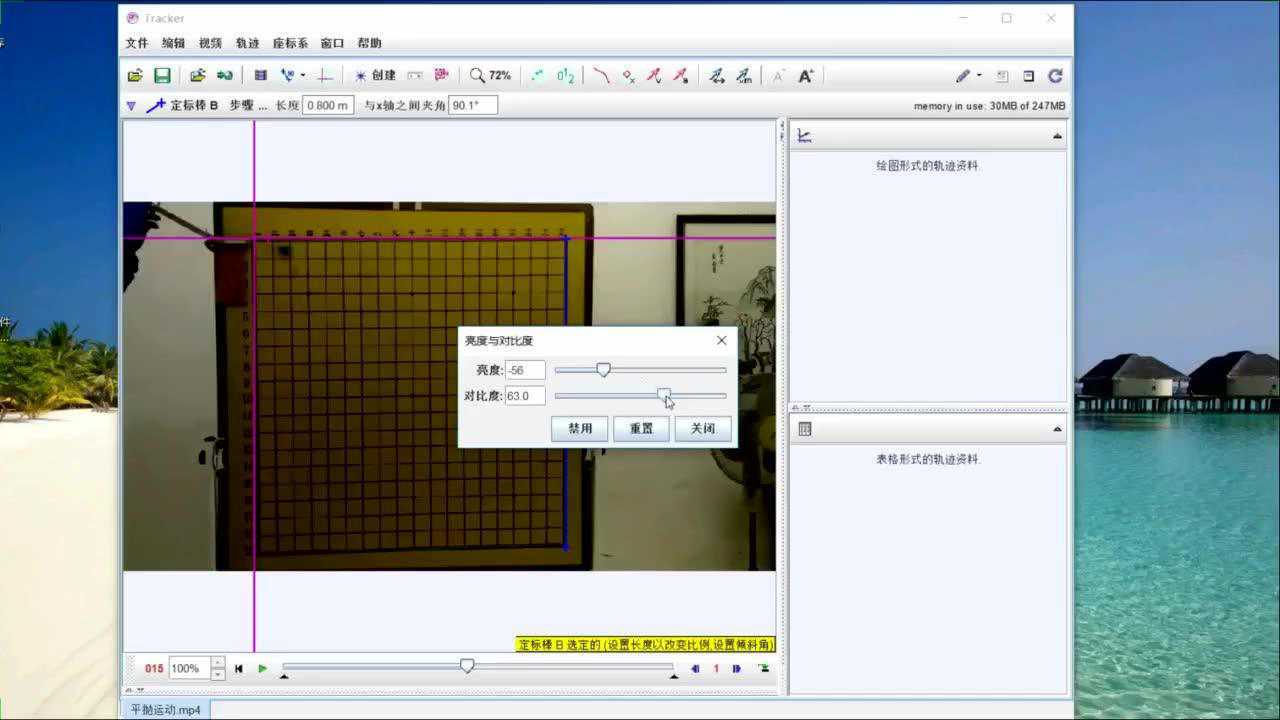Increase font size with large A icon

pos(806,76)
